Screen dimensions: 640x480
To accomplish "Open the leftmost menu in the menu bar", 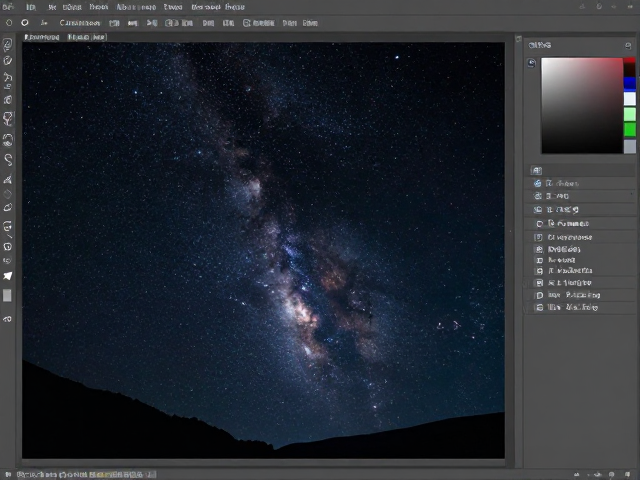I will point(8,7).
